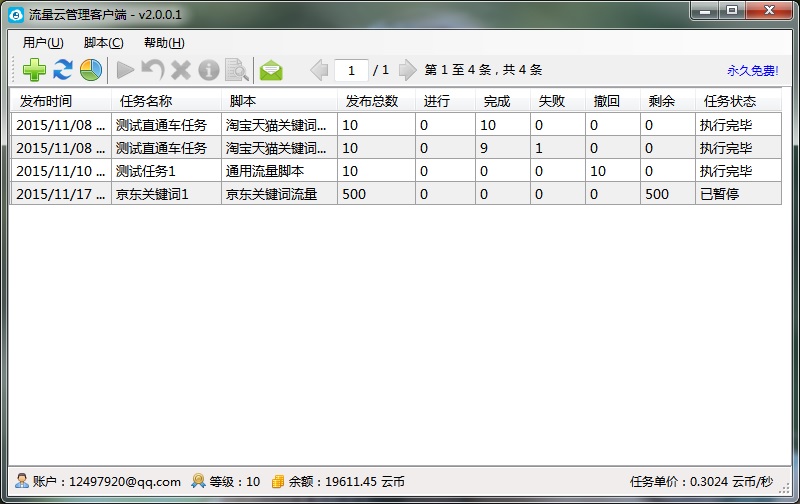This screenshot has height=504, width=800.
Task: Select the 测试任务1 task name cell
Action: click(x=166, y=171)
